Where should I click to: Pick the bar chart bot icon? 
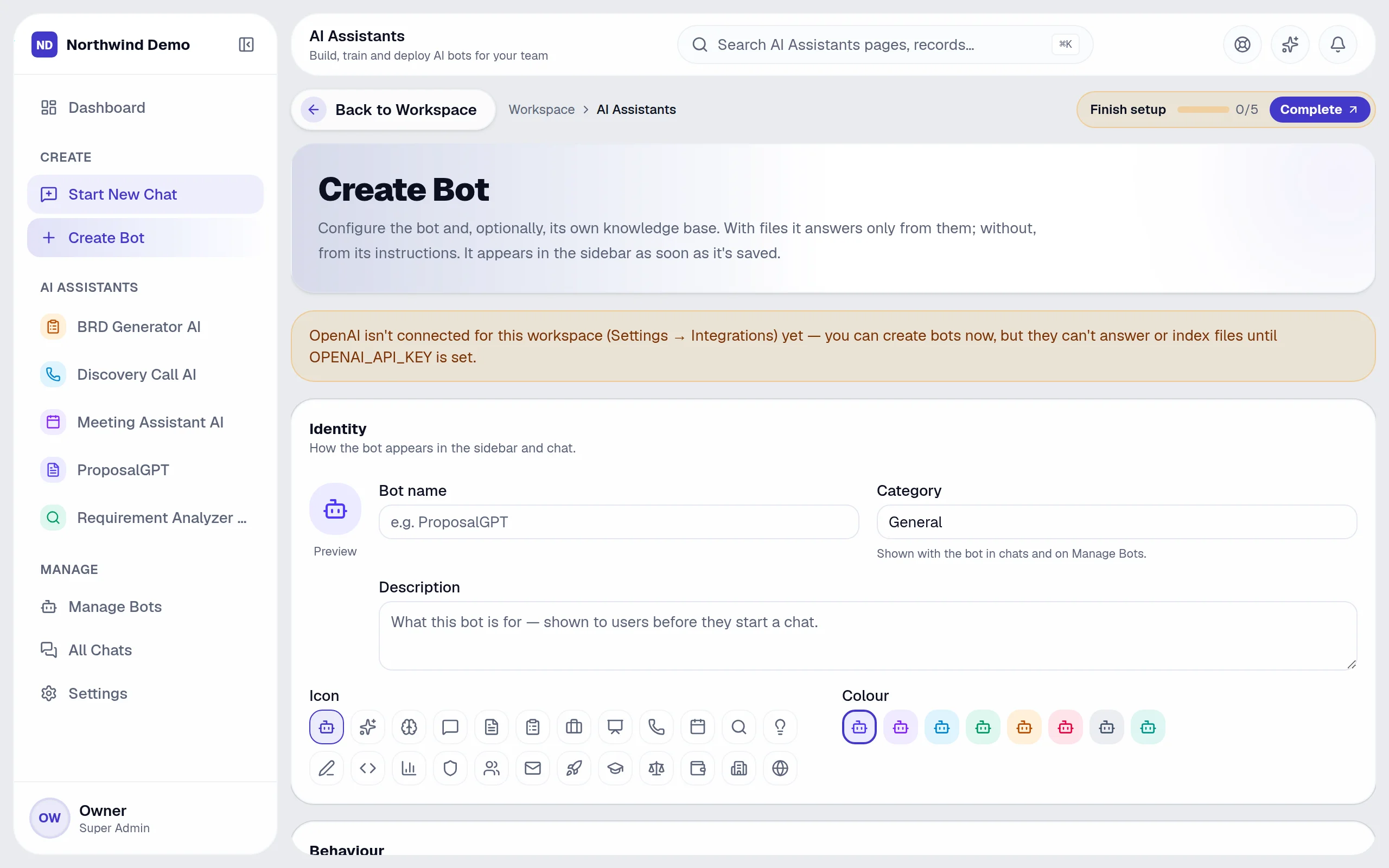click(409, 768)
